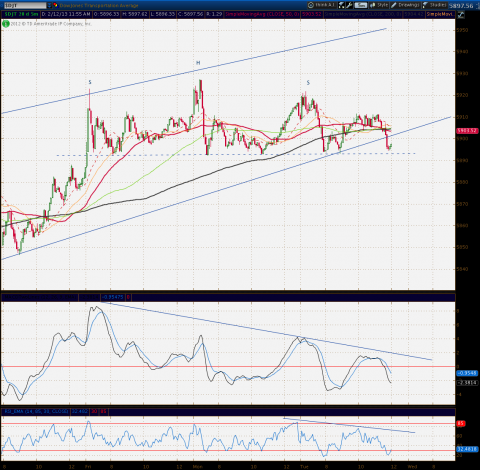Open the Style menu
This screenshot has height=470, width=480.
[379, 5]
